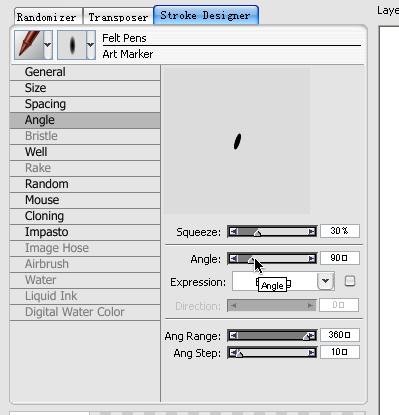The height and width of the screenshot is (415, 399).
Task: Click the Squeeze slider right arrow
Action: pyautogui.click(x=311, y=231)
